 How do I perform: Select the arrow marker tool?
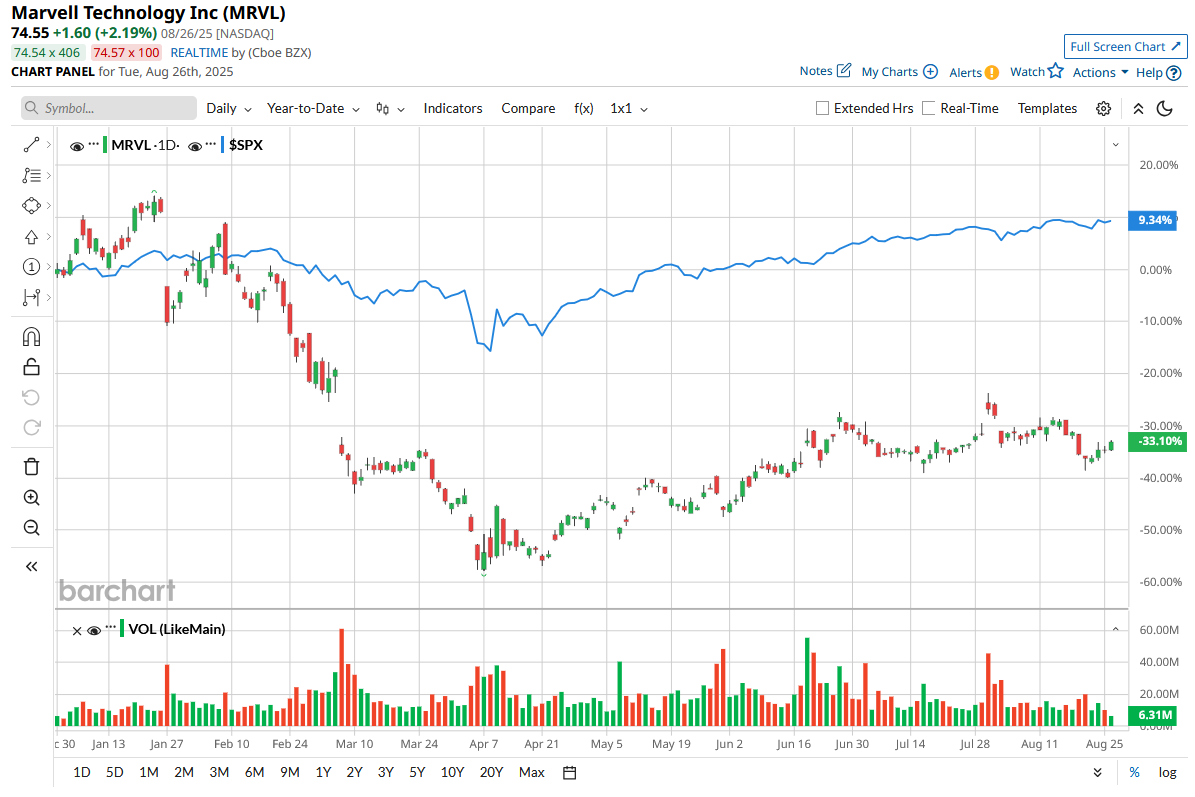31,237
